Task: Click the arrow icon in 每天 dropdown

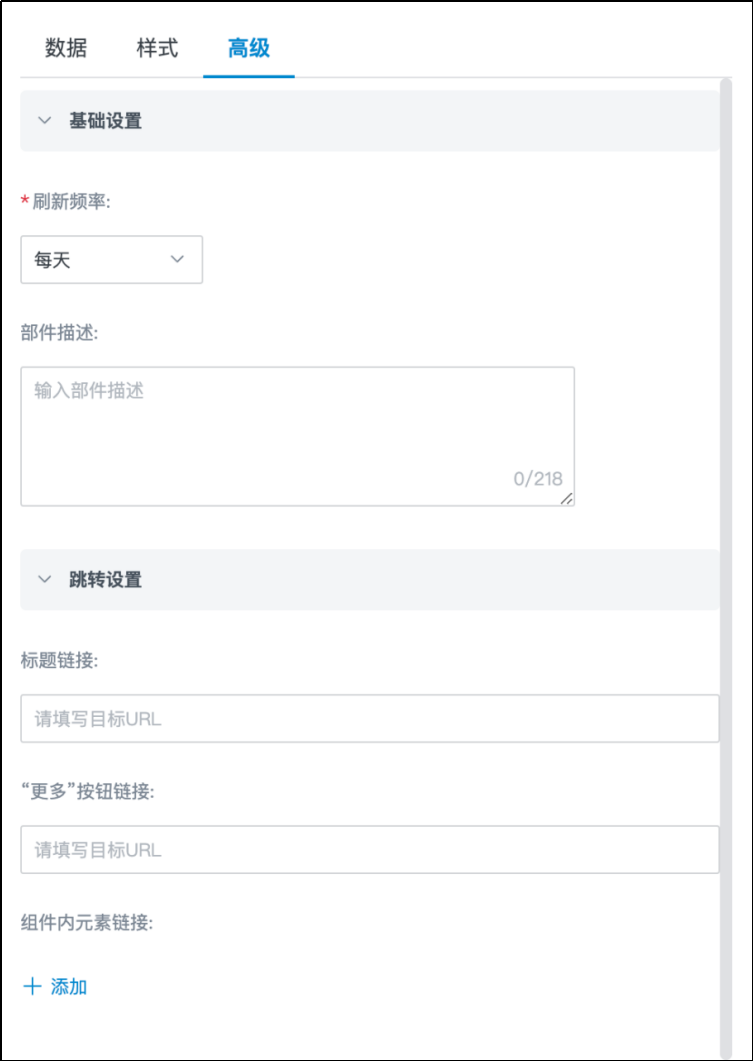Action: [x=178, y=259]
